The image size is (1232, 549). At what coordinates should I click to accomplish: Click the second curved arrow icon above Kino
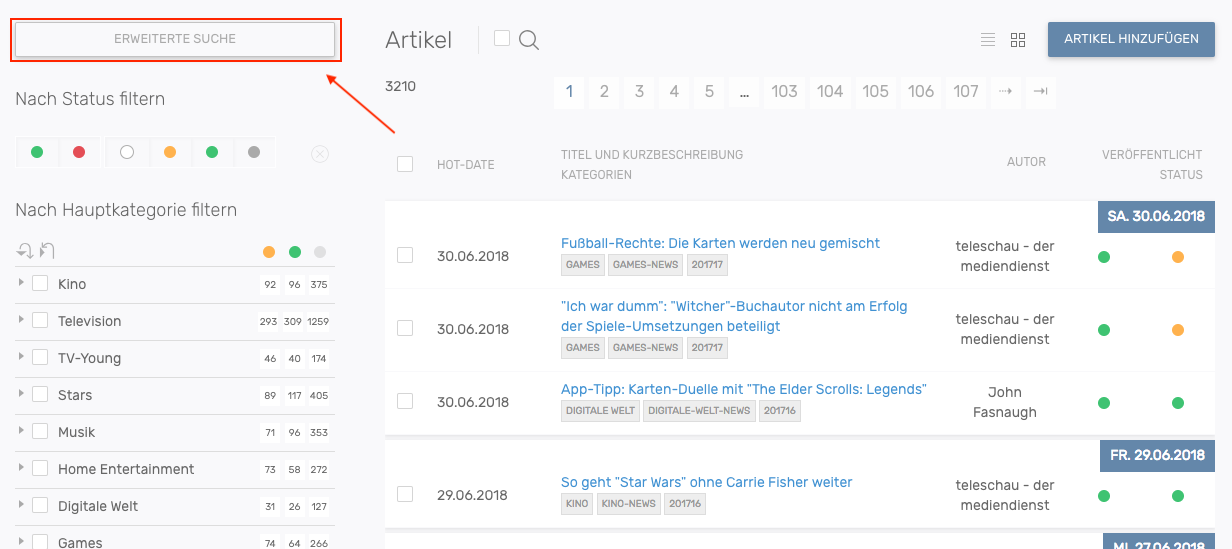coord(47,251)
